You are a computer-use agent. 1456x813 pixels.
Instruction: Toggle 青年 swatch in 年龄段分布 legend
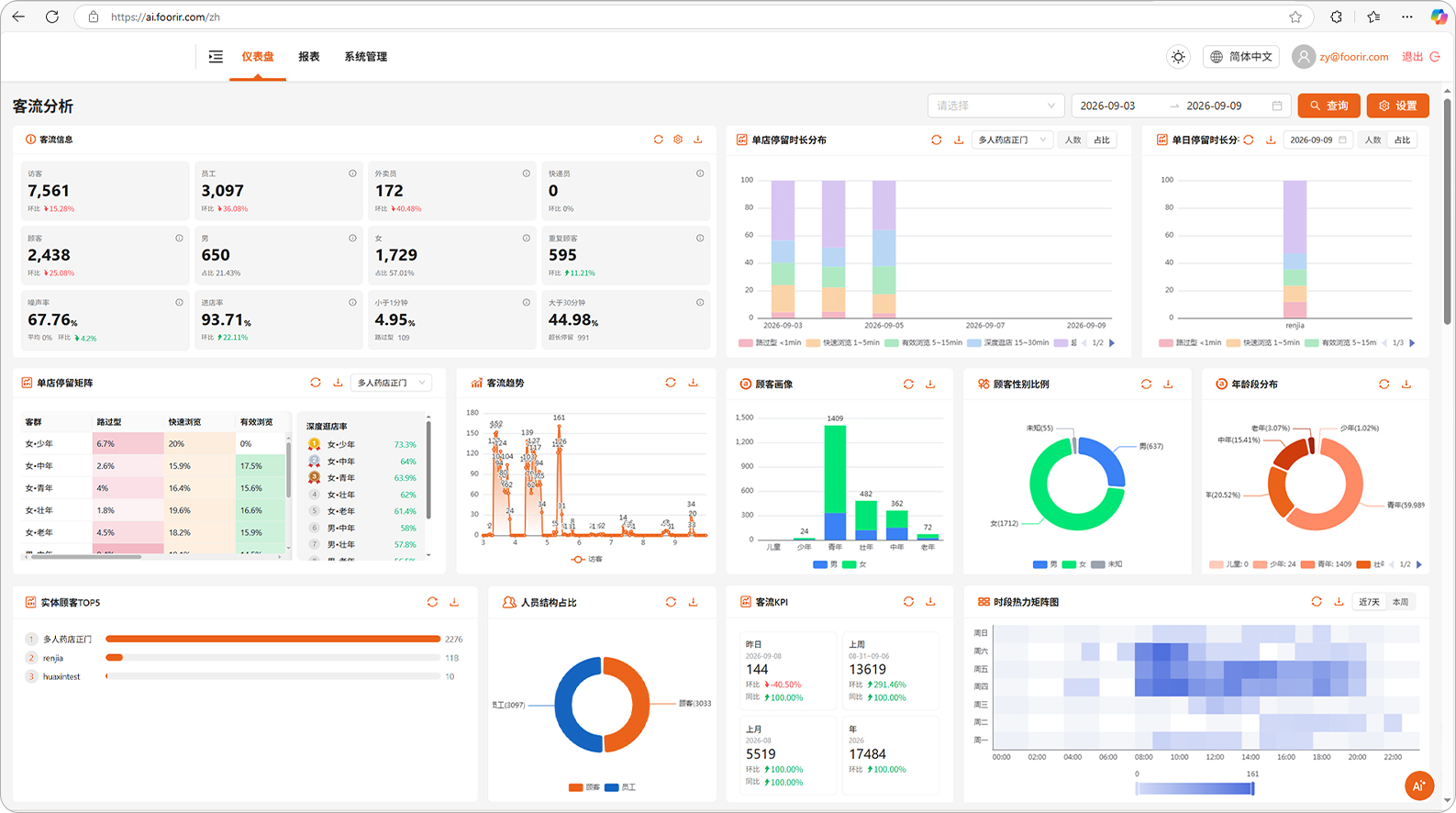point(1307,564)
